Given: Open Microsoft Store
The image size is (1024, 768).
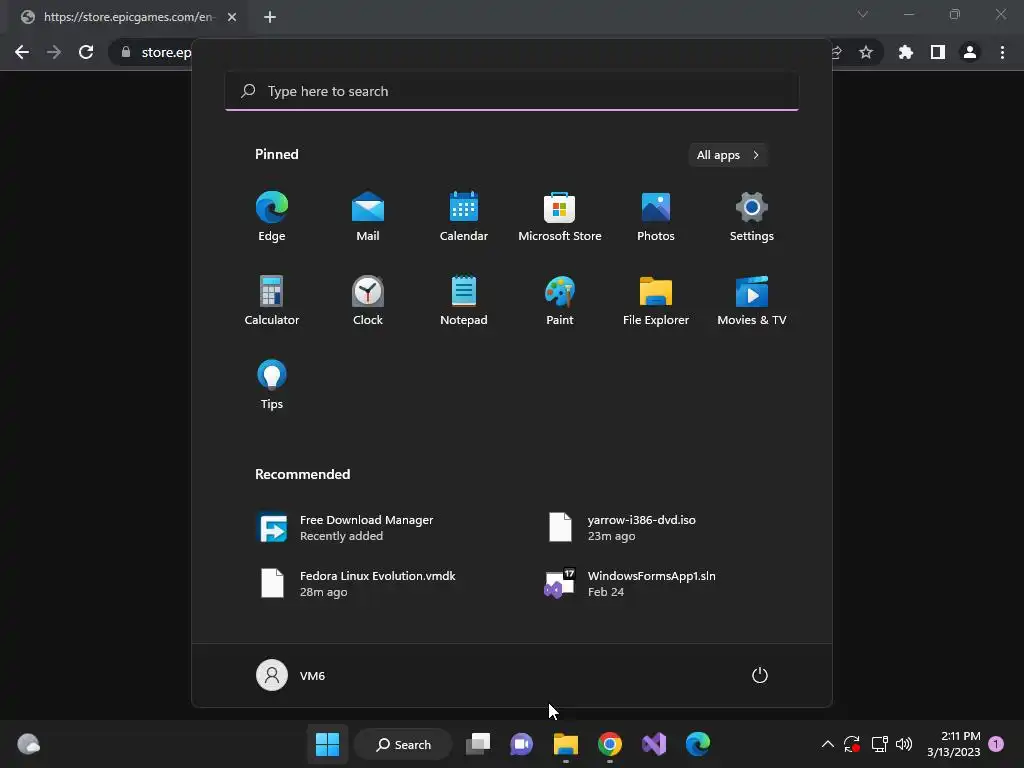Looking at the screenshot, I should (x=560, y=217).
